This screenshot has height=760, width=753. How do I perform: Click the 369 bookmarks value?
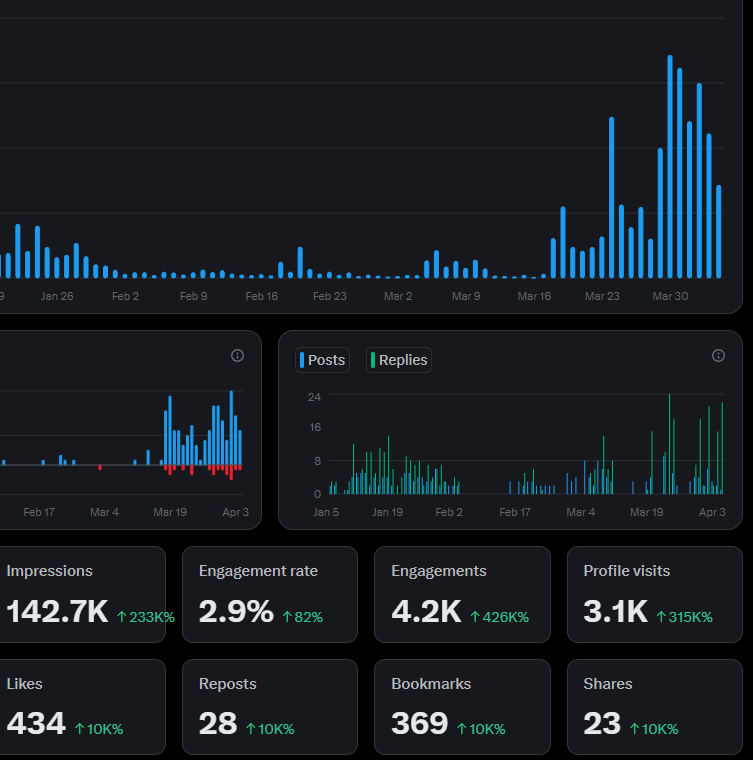point(420,724)
